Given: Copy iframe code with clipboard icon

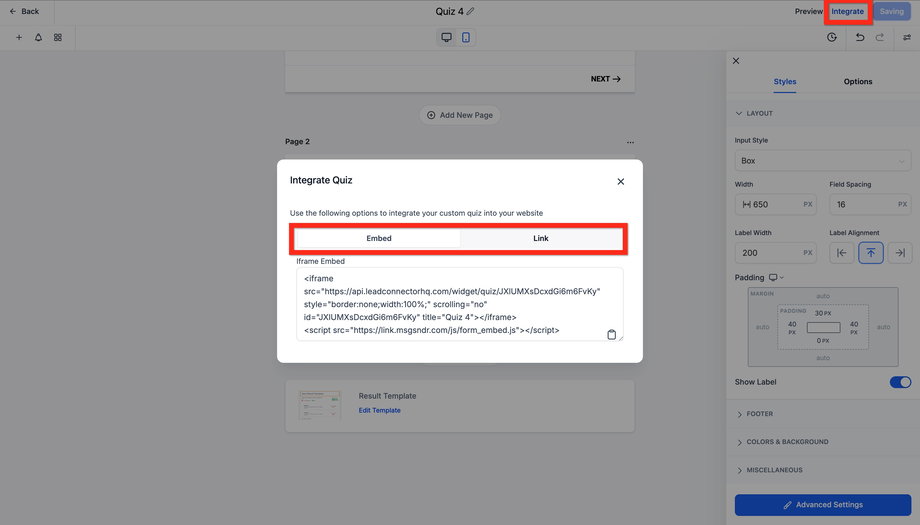Looking at the screenshot, I should click(611, 334).
